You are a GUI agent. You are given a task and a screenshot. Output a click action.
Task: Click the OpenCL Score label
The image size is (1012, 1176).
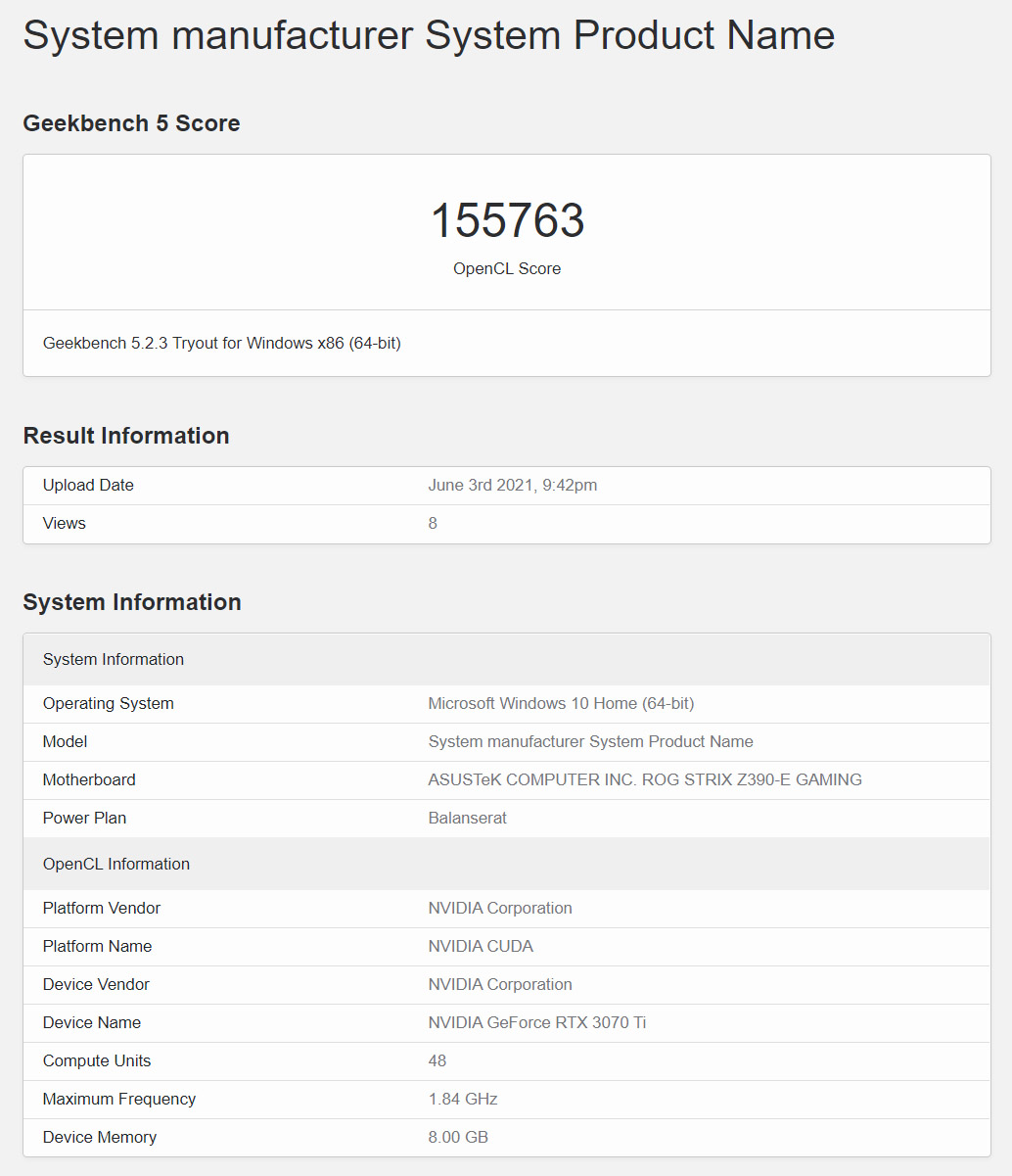click(x=507, y=268)
